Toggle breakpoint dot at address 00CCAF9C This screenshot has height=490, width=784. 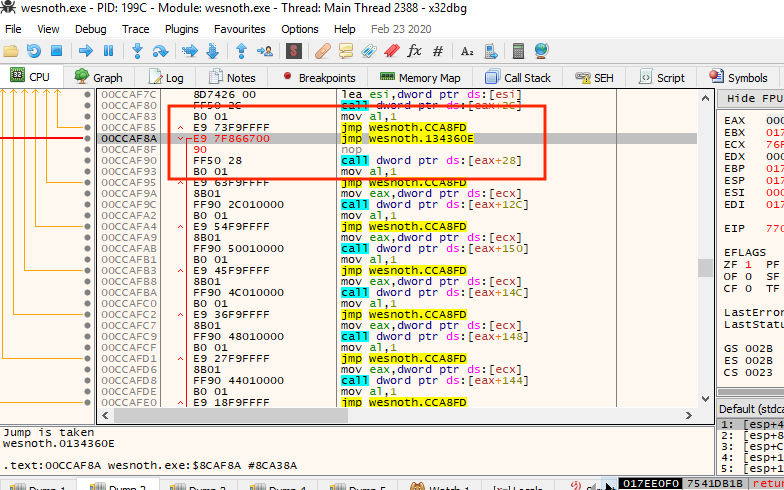[x=88, y=204]
